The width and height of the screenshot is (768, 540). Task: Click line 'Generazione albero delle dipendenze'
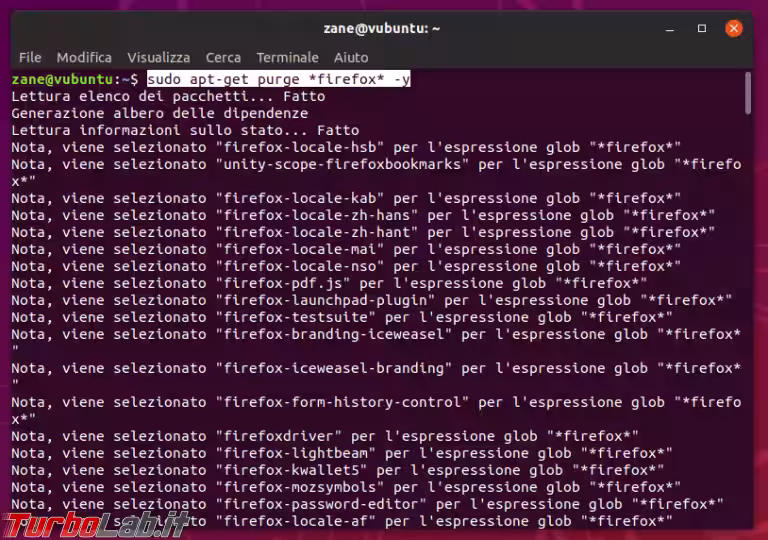(160, 113)
